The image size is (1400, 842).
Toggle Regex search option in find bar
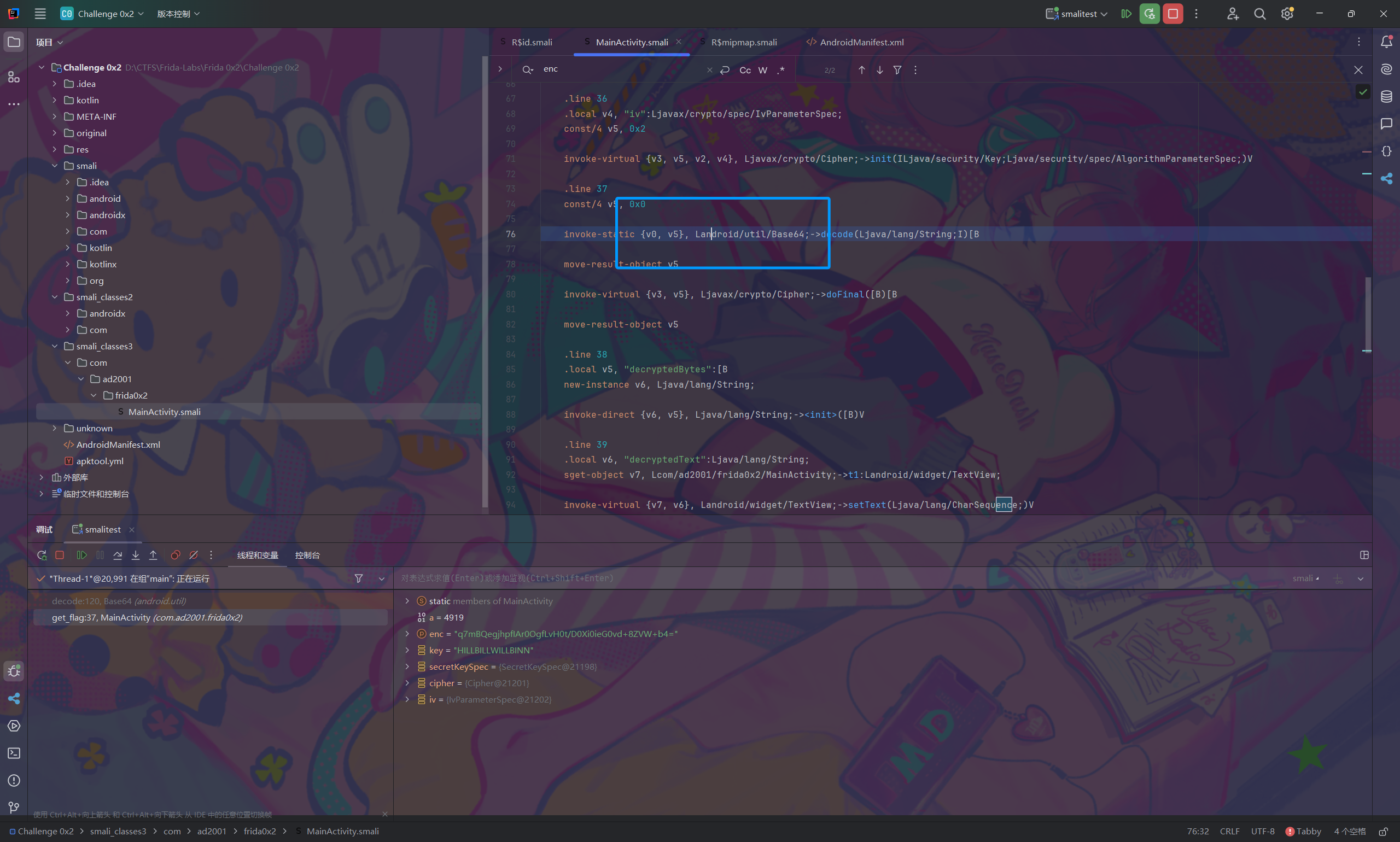(781, 70)
